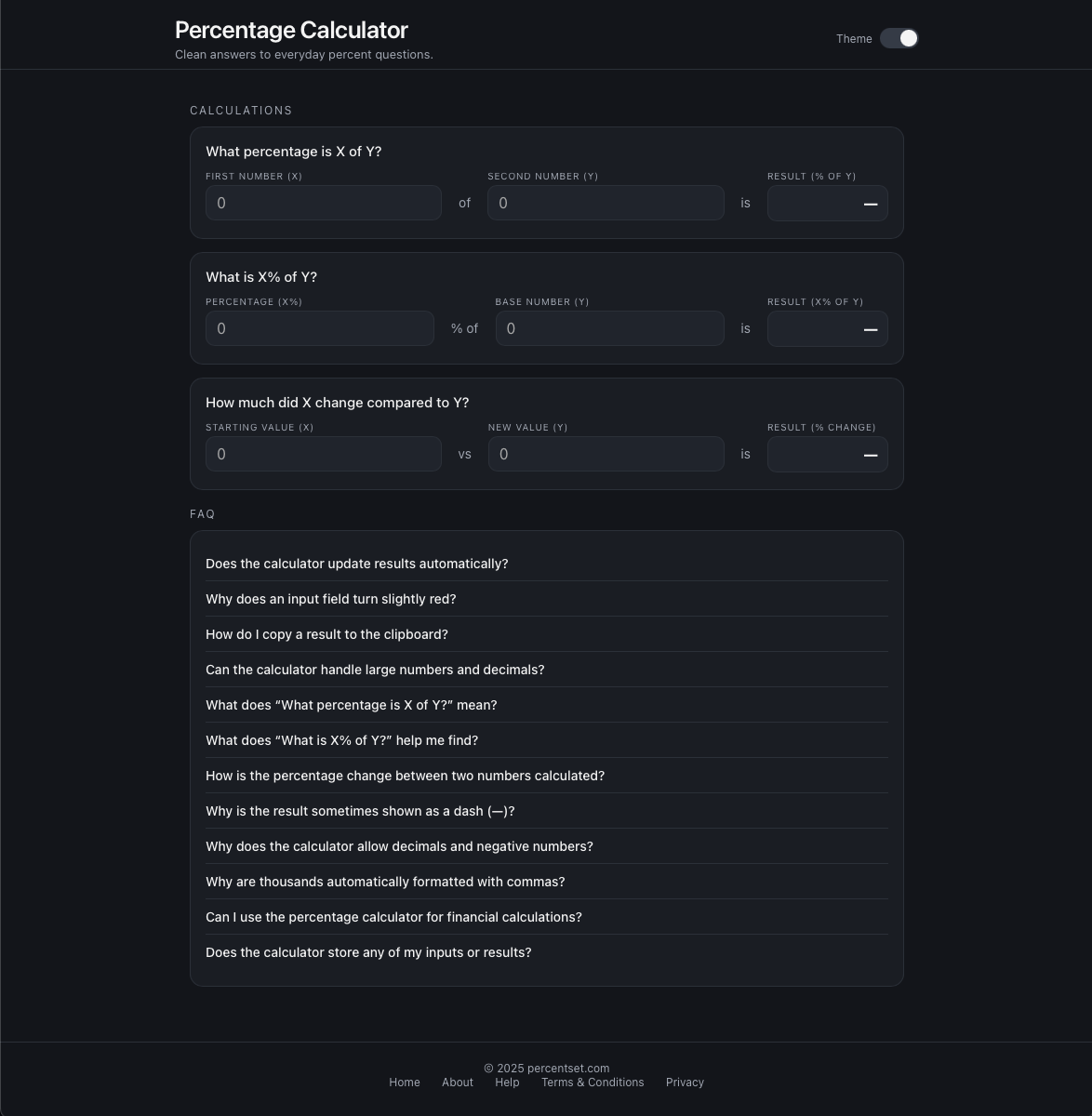1092x1116 pixels.
Task: Expand FAQ about decimals and negative numbers
Action: pos(547,846)
